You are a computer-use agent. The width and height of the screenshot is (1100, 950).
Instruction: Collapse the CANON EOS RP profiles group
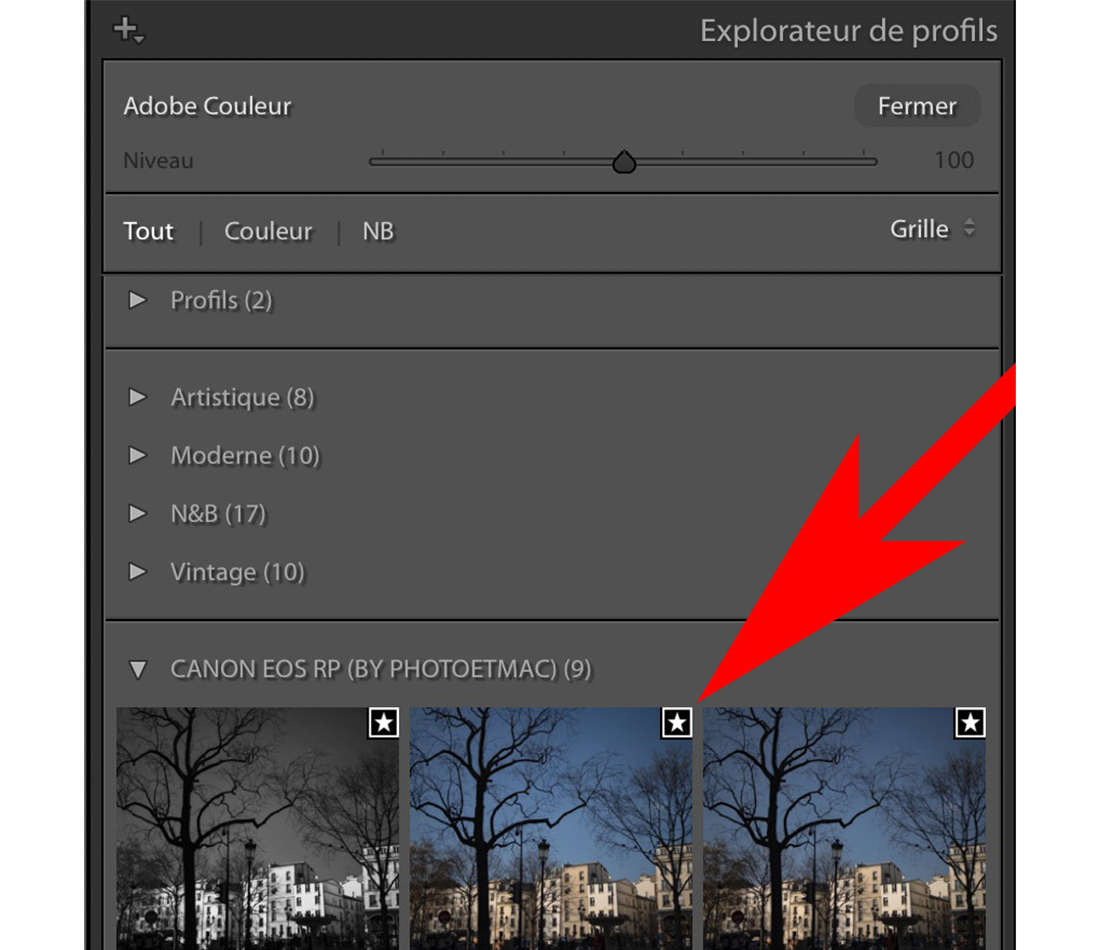coord(138,669)
